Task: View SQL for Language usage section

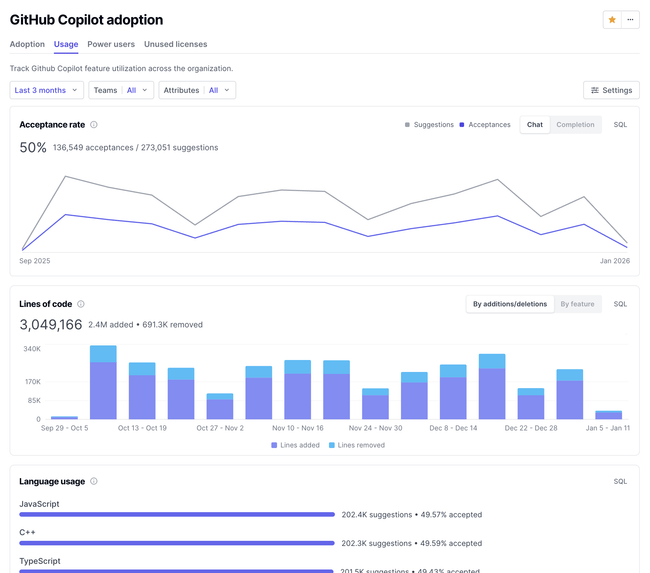Action: pyautogui.click(x=620, y=481)
